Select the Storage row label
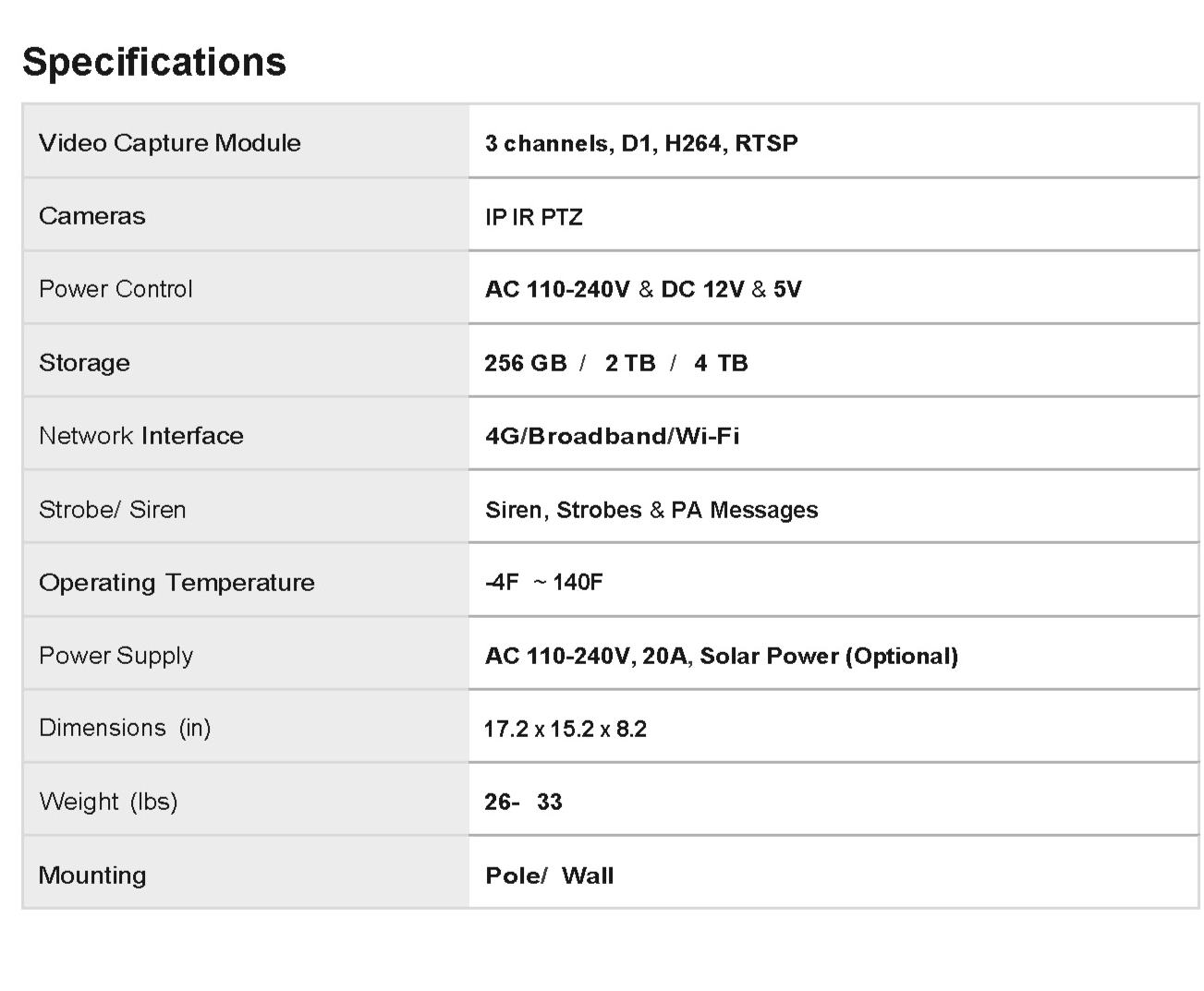This screenshot has width=1204, height=991. pyautogui.click(x=84, y=363)
